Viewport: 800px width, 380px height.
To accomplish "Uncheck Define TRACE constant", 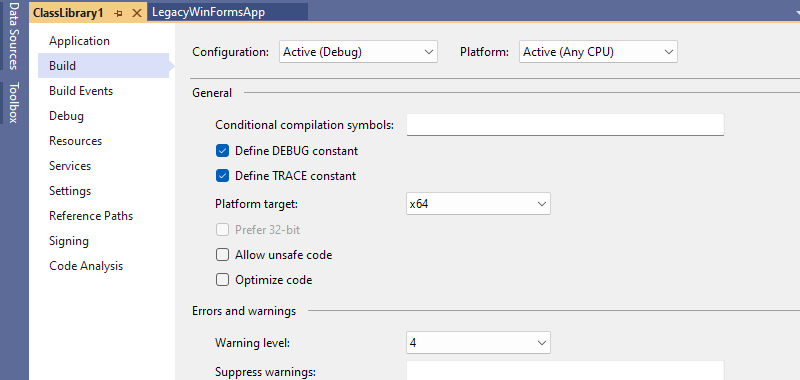I will click(x=222, y=176).
